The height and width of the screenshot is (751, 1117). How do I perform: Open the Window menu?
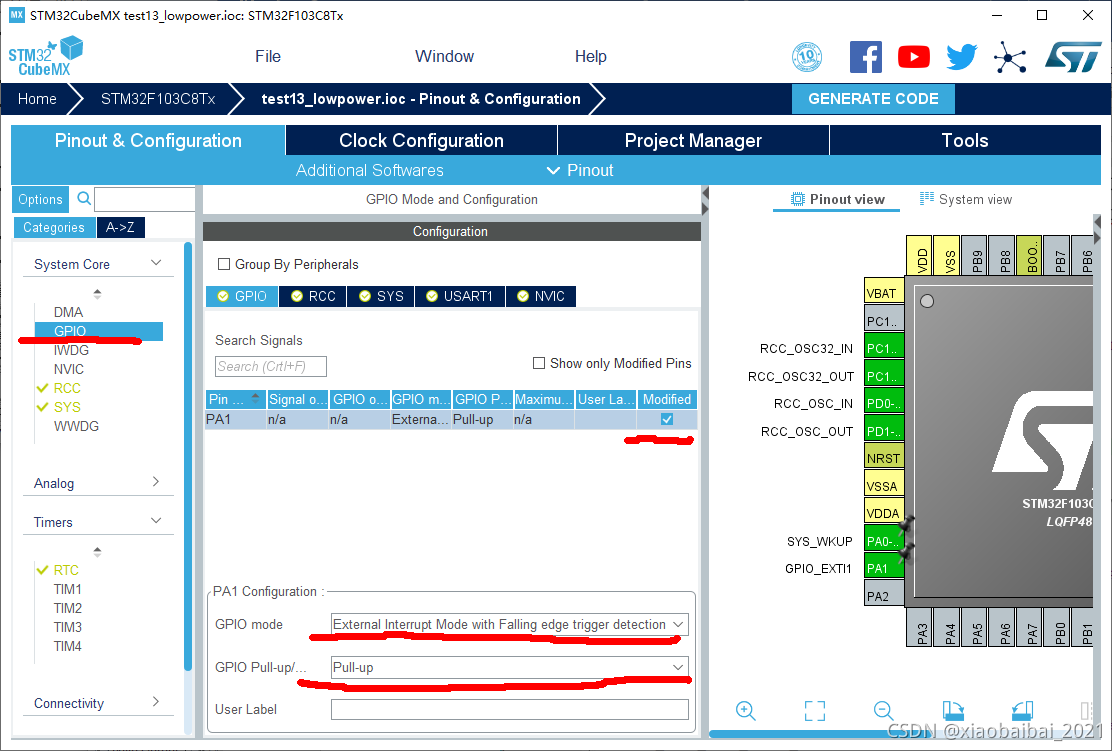(x=445, y=56)
